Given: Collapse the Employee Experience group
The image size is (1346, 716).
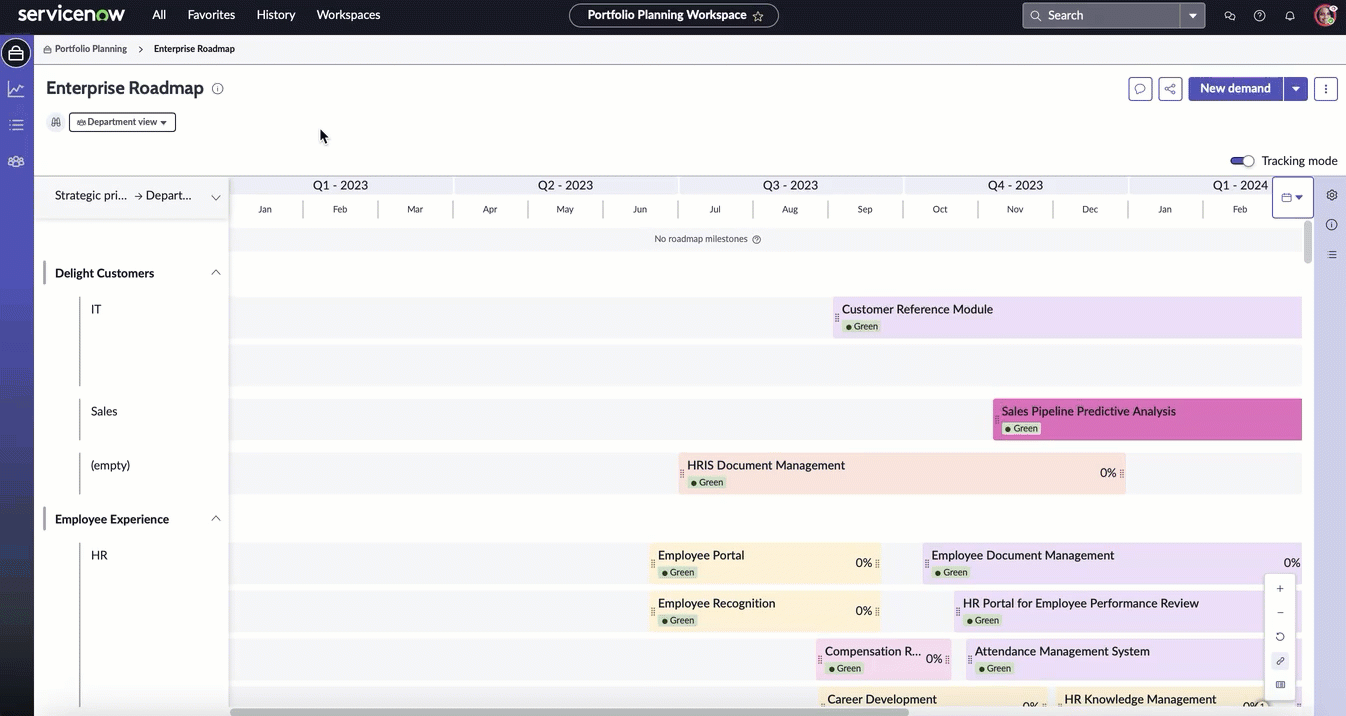Looking at the screenshot, I should tap(215, 519).
